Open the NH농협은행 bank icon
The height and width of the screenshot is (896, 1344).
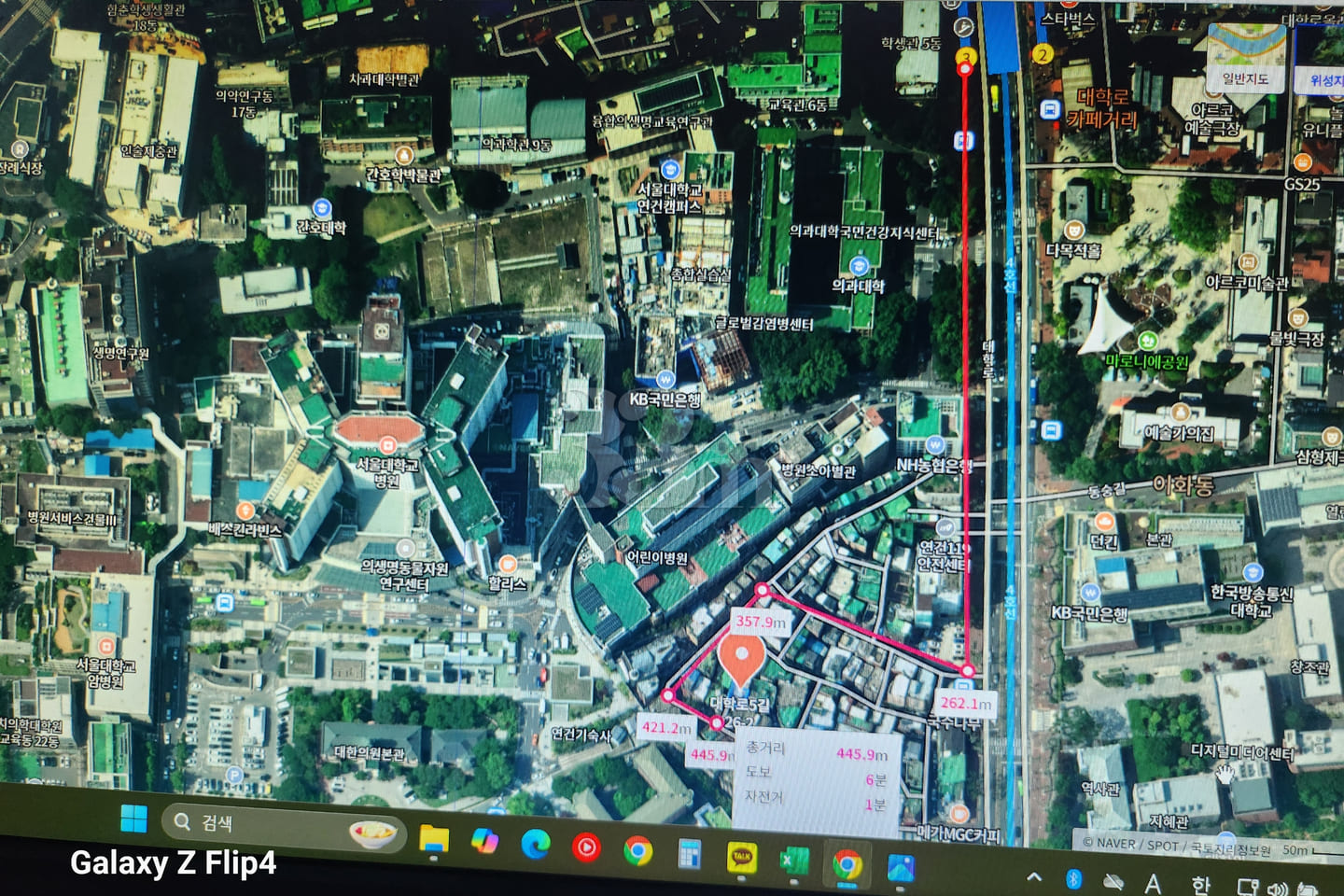[934, 444]
